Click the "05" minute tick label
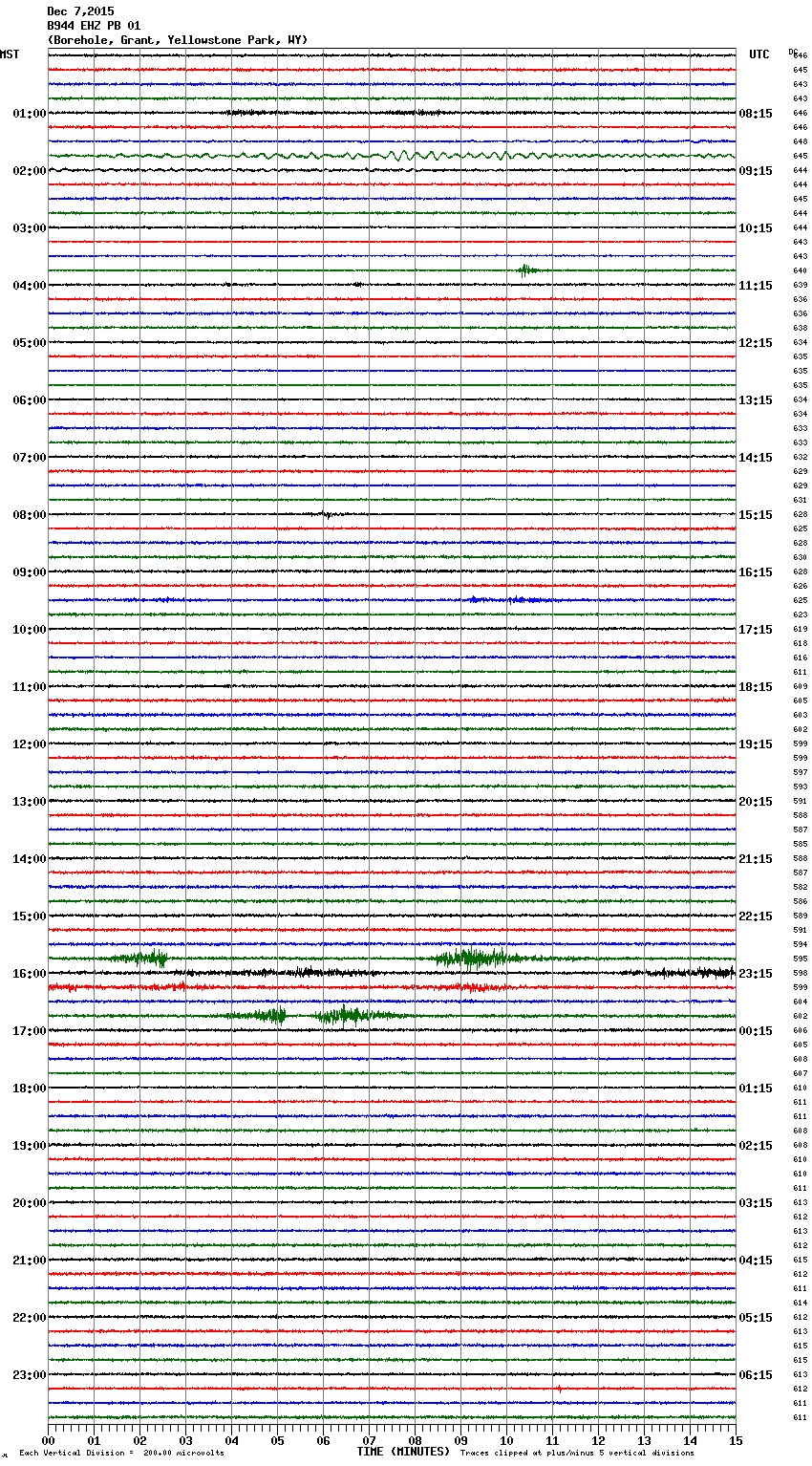 pyautogui.click(x=277, y=1440)
